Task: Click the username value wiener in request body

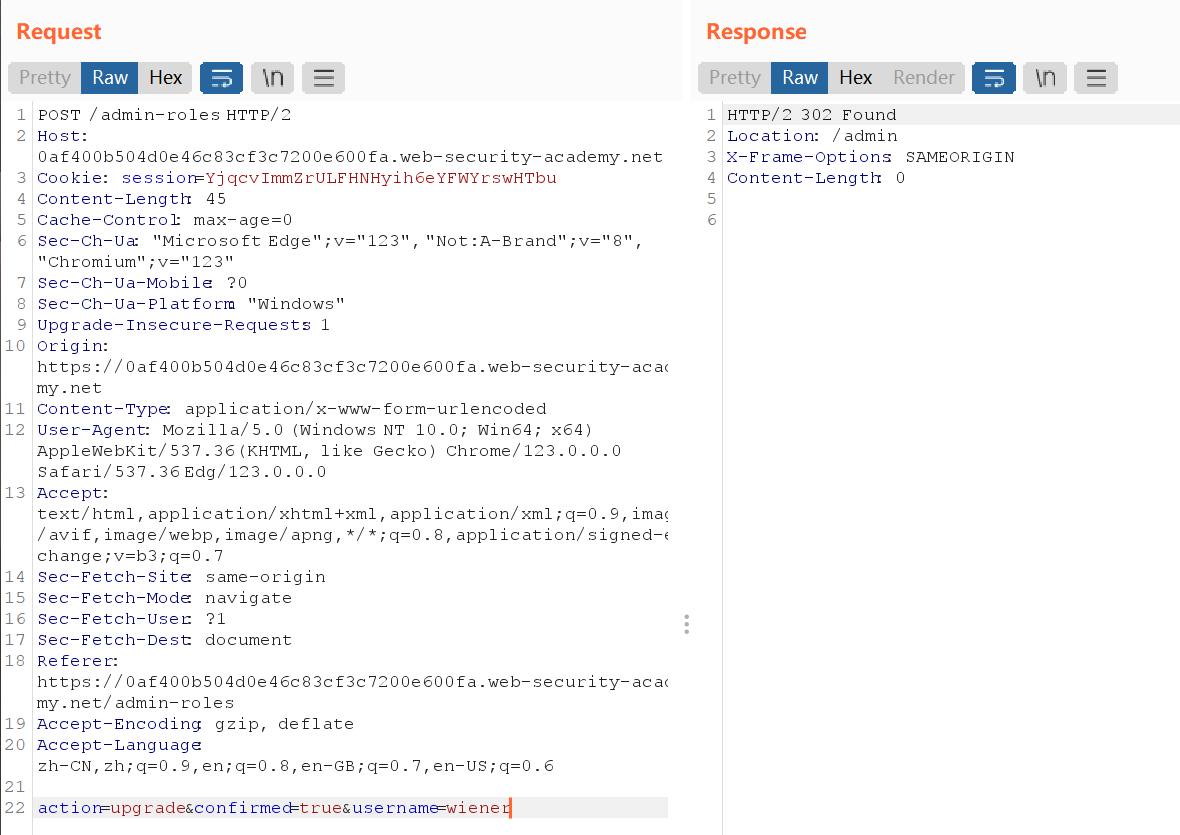Action: 477,808
